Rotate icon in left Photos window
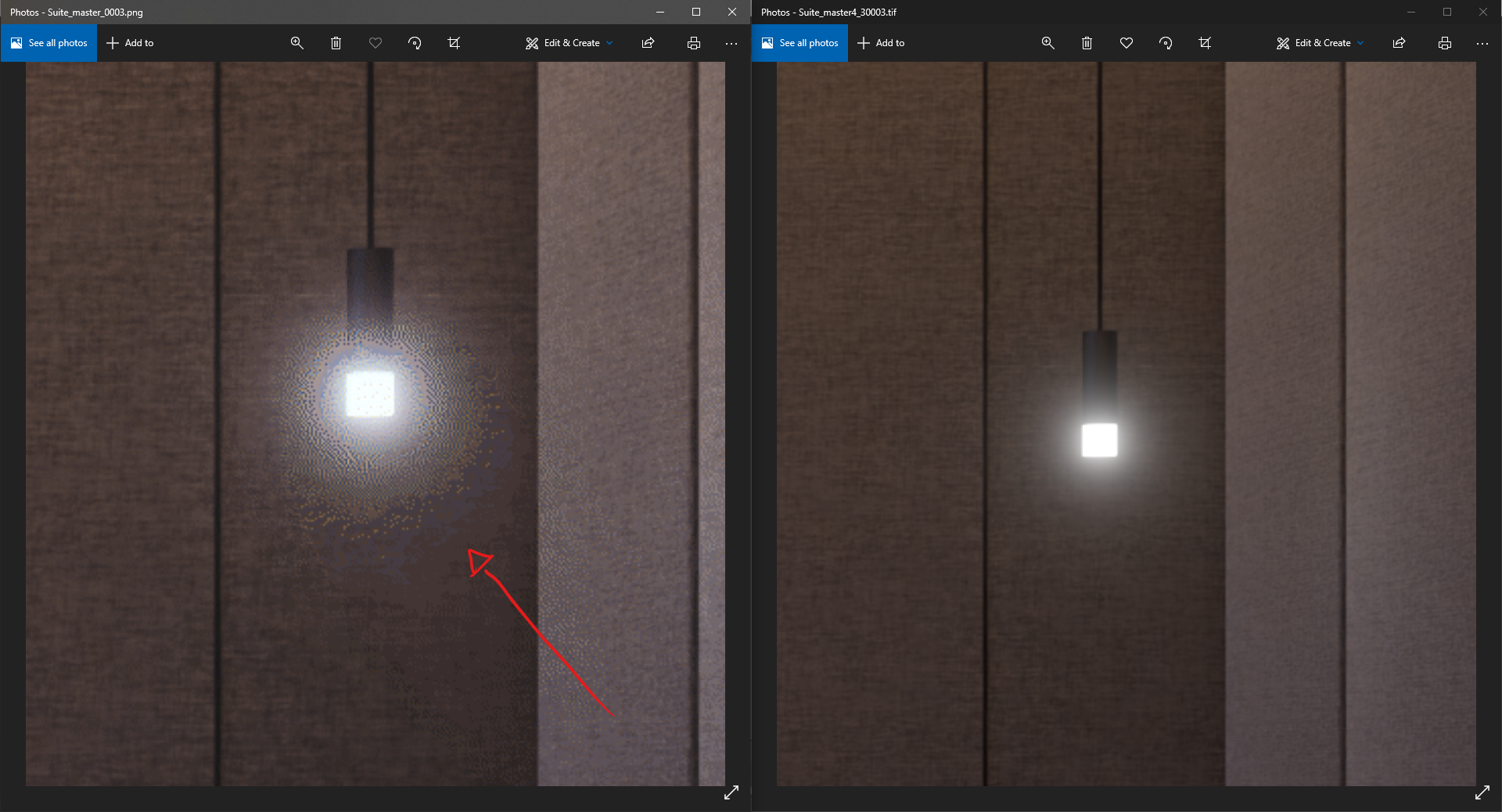 415,43
